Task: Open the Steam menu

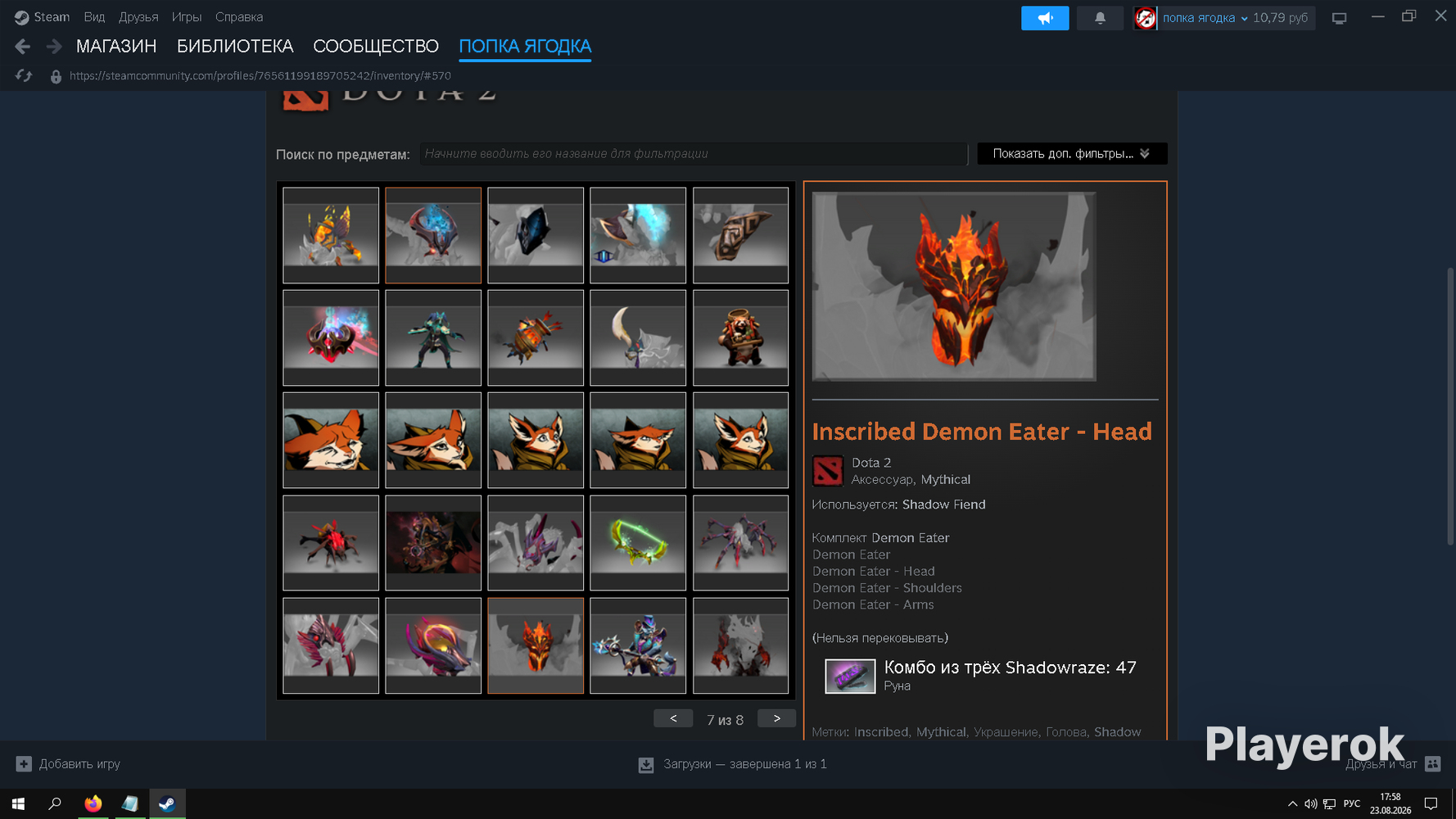Action: pyautogui.click(x=52, y=17)
